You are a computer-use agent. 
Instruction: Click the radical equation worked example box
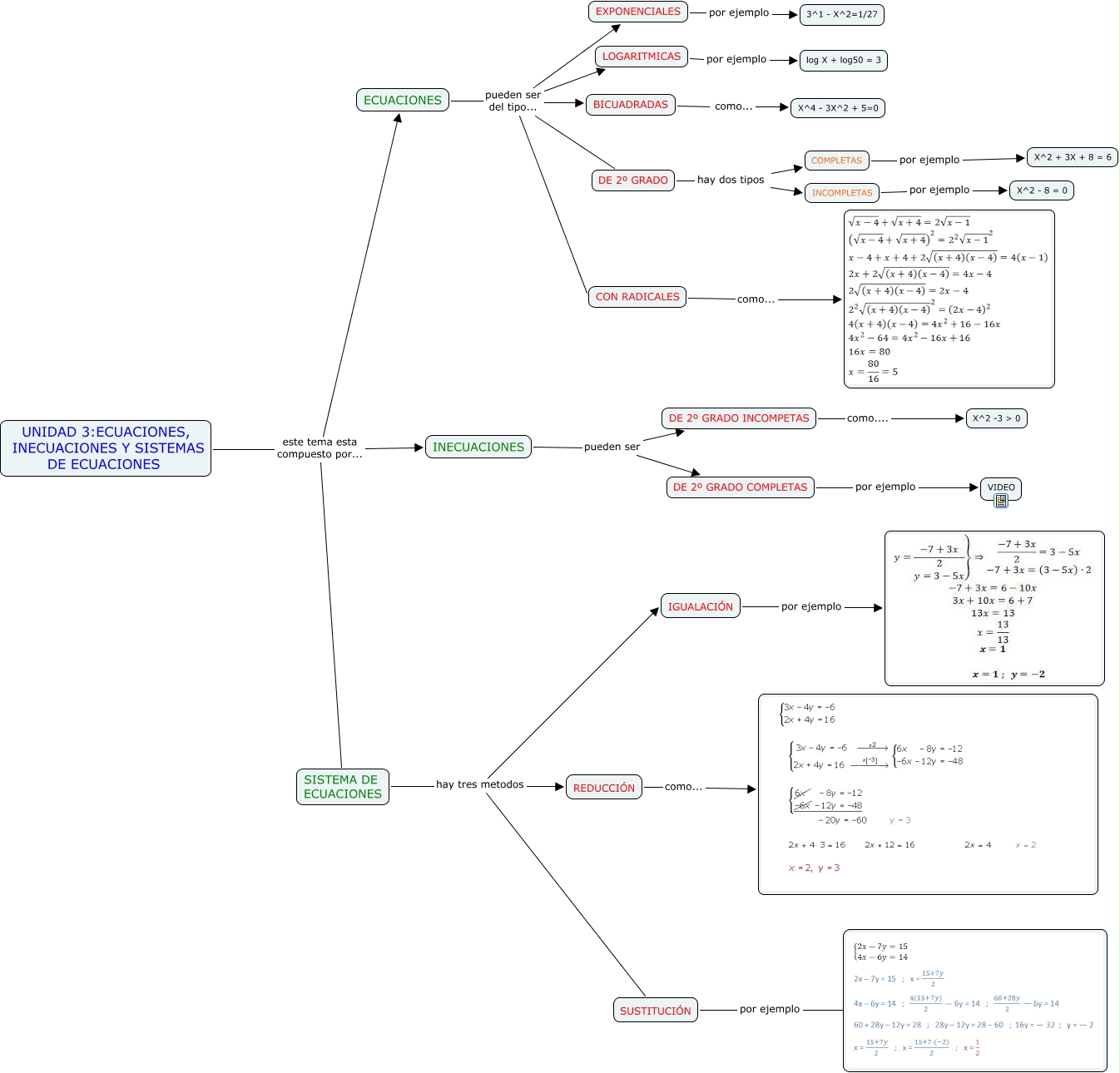click(949, 299)
